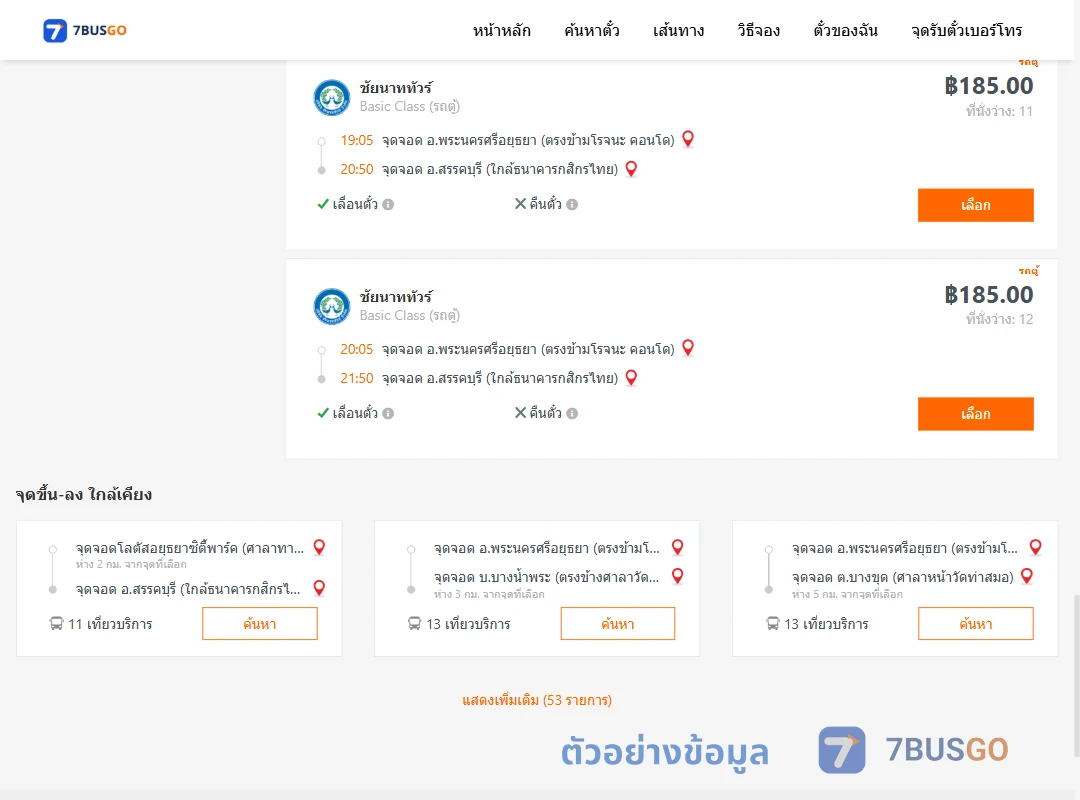1080x800 pixels.
Task: Open เส้นทาง menu item
Action: coord(678,30)
